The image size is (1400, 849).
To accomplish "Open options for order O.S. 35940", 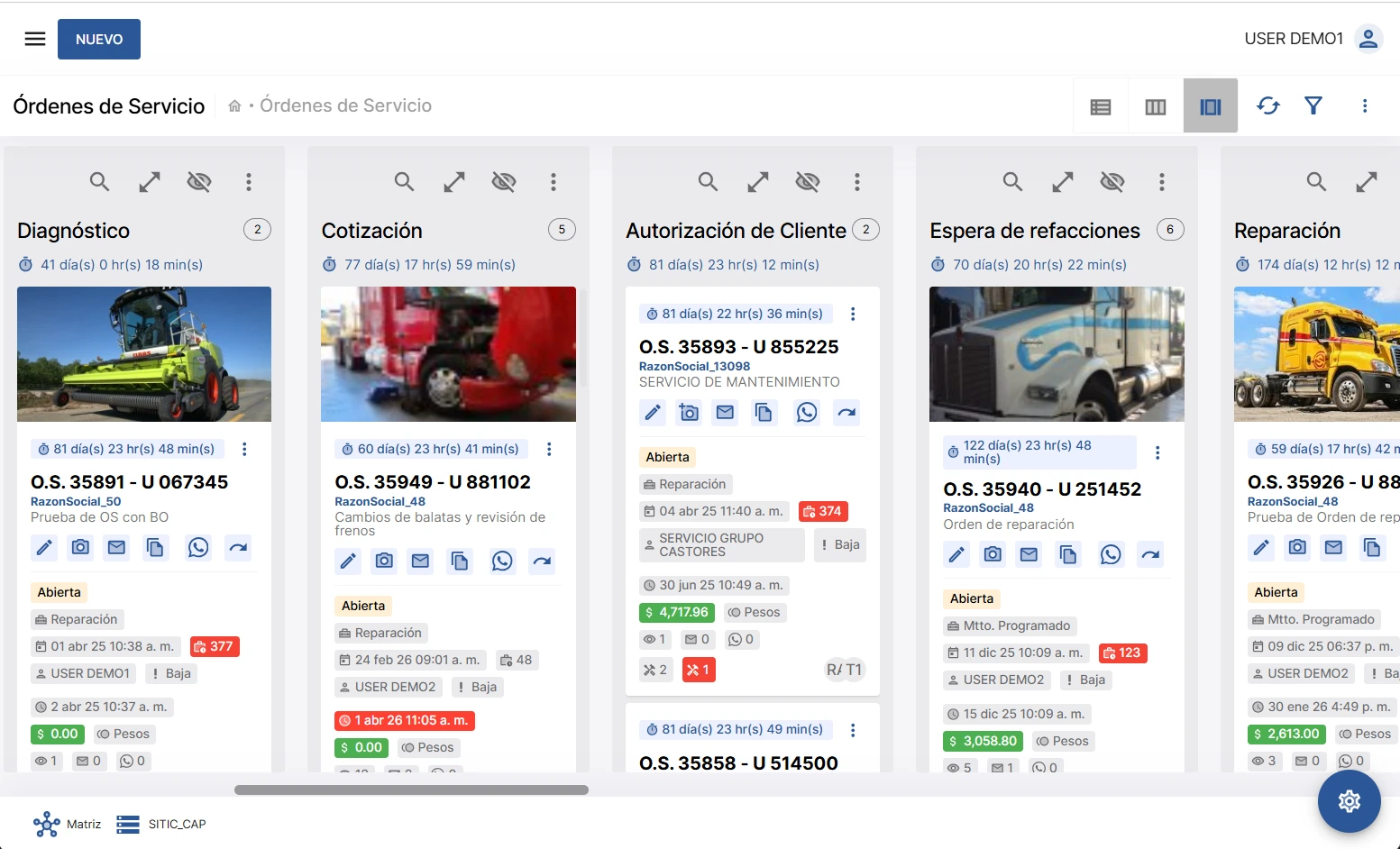I will pyautogui.click(x=1158, y=452).
